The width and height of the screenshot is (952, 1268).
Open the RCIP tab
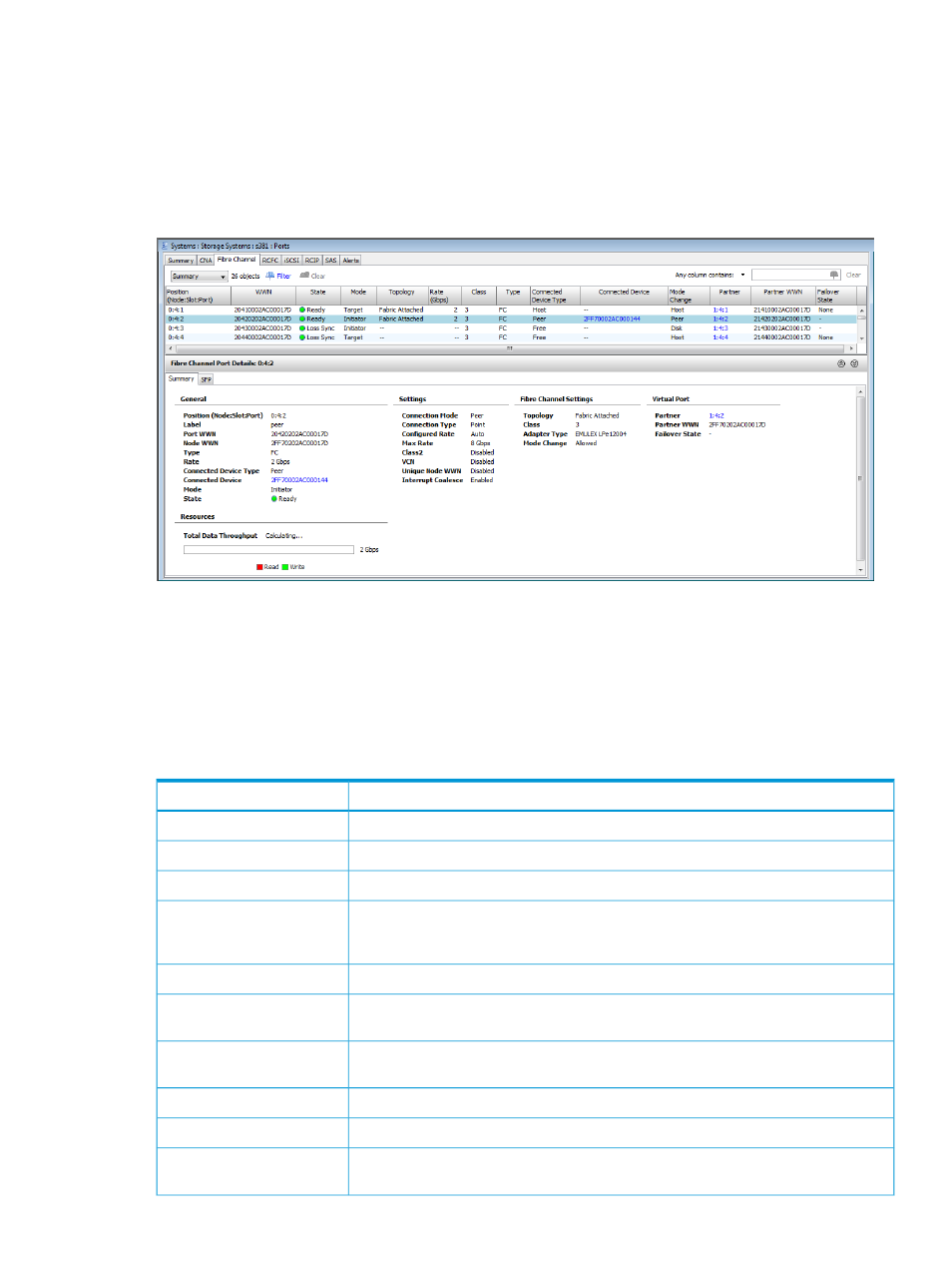tap(312, 260)
